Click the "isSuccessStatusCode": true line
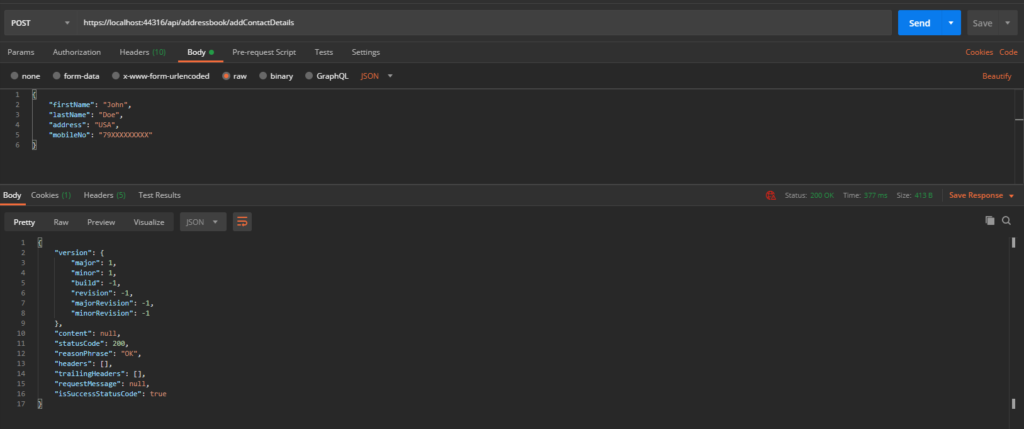1024x429 pixels. tap(110, 394)
